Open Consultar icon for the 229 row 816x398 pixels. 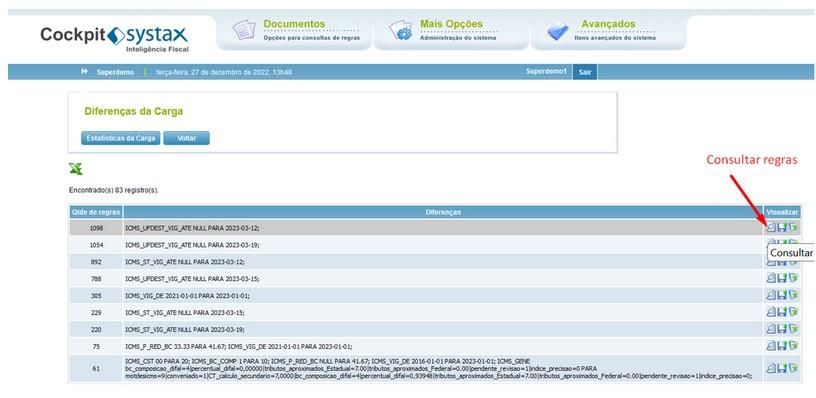point(771,312)
